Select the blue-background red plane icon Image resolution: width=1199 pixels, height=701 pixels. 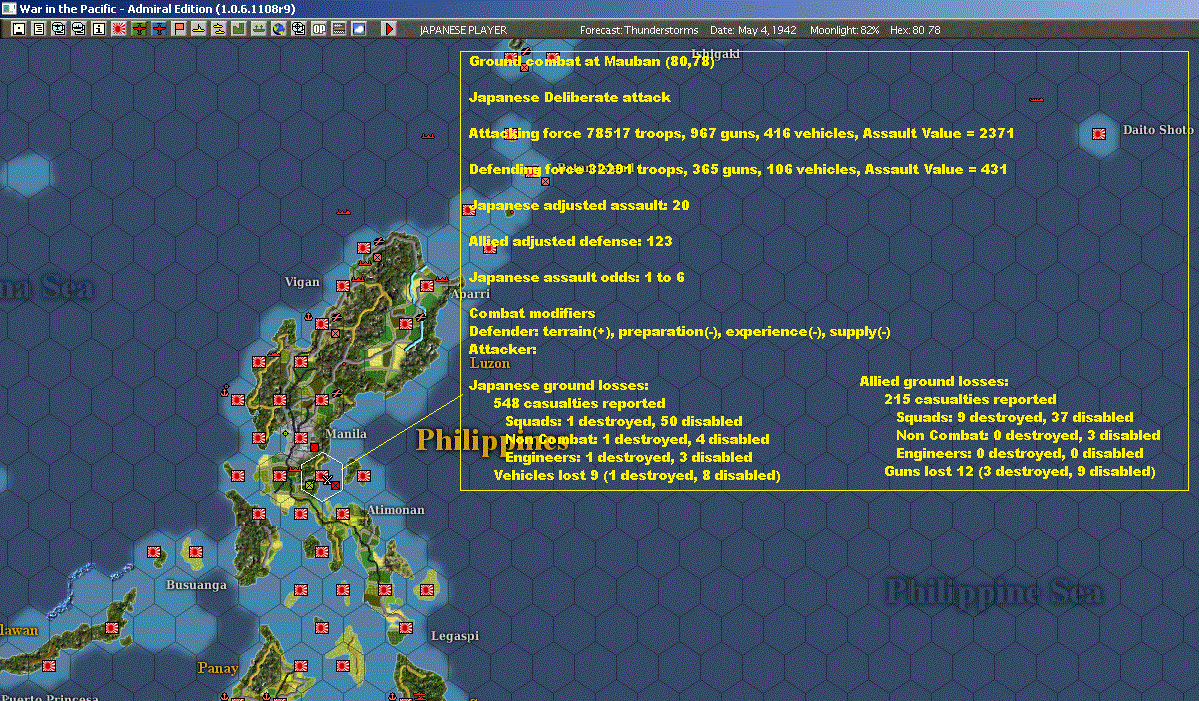(x=159, y=29)
